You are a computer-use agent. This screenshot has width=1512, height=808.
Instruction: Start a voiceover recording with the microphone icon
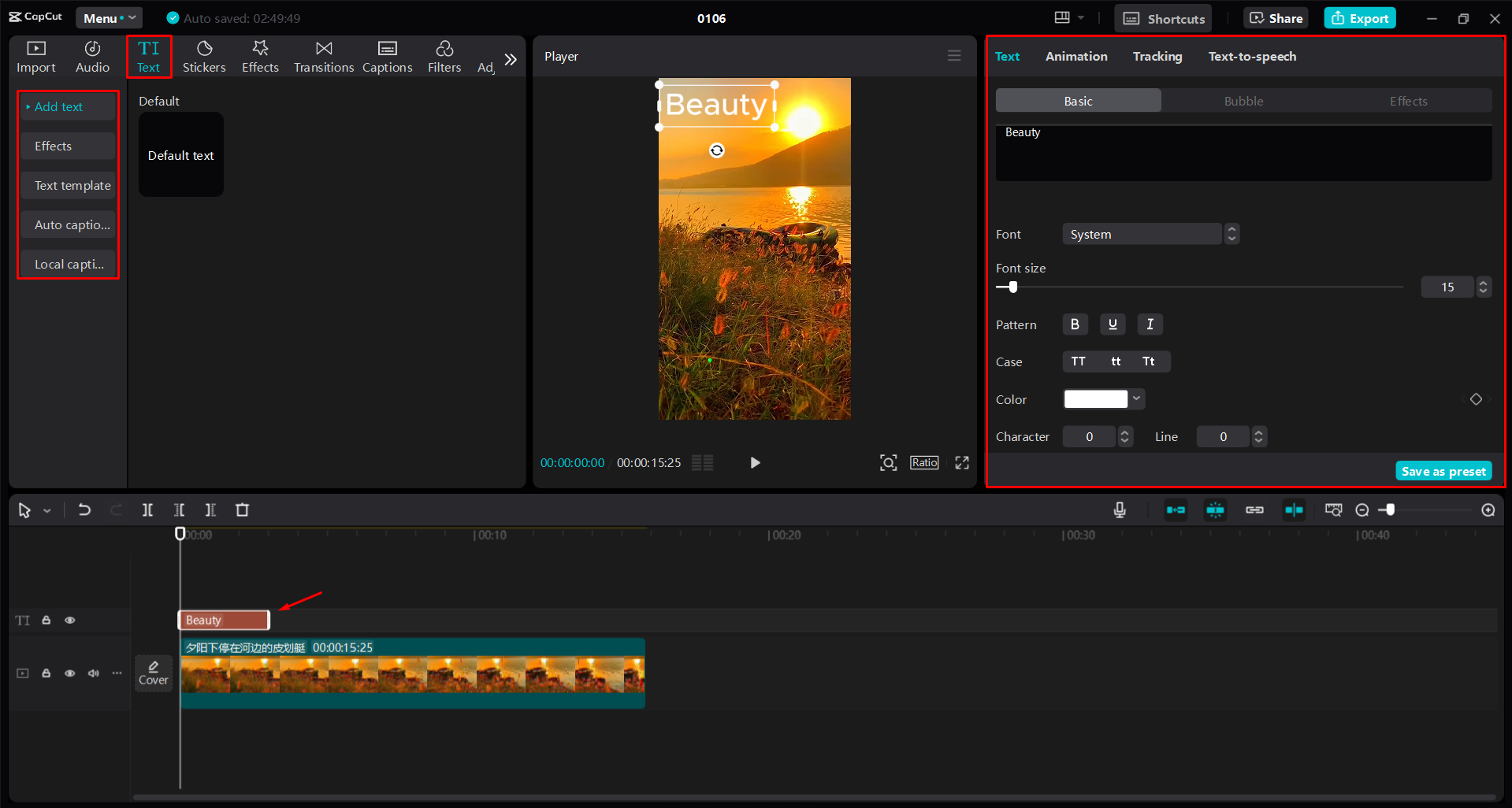click(1119, 510)
